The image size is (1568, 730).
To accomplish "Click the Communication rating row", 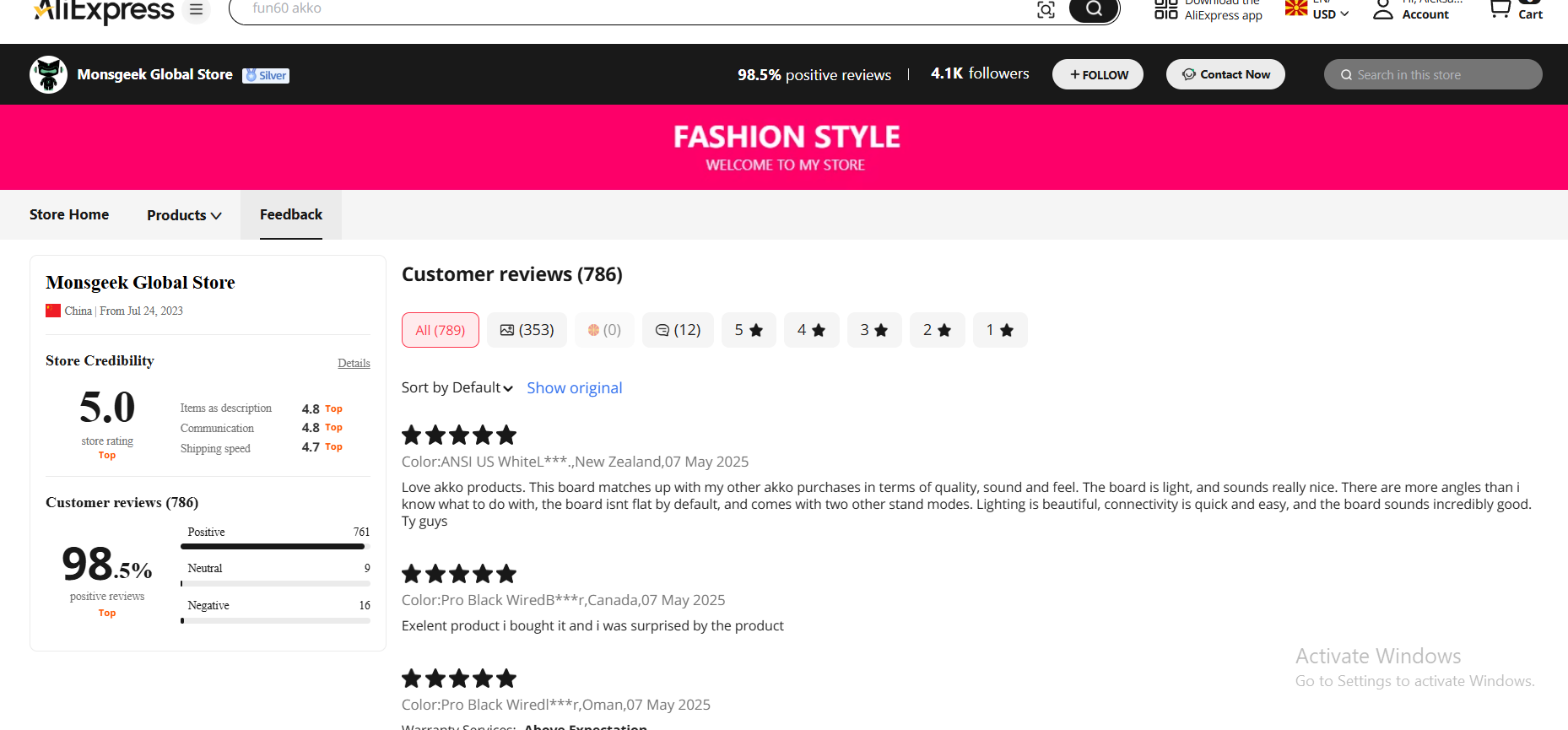I will [262, 428].
